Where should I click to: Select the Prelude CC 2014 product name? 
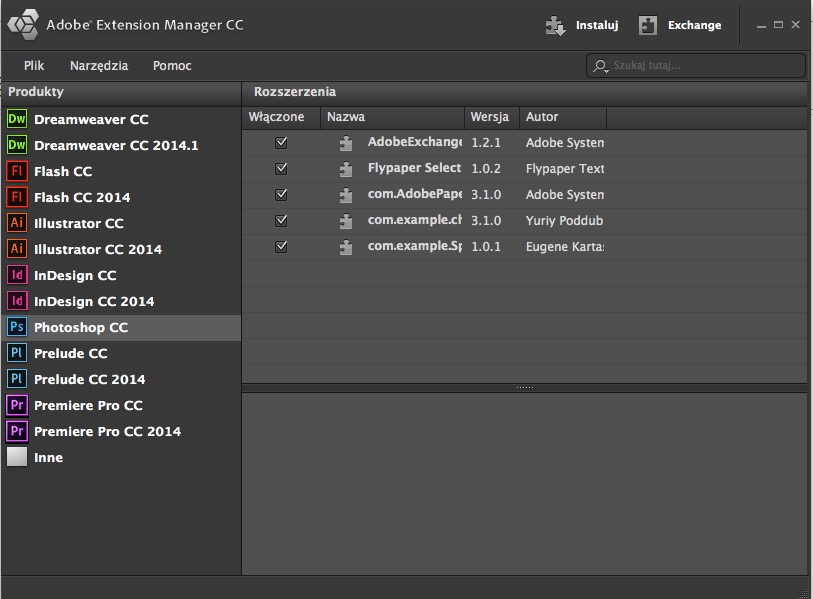pyautogui.click(x=90, y=380)
